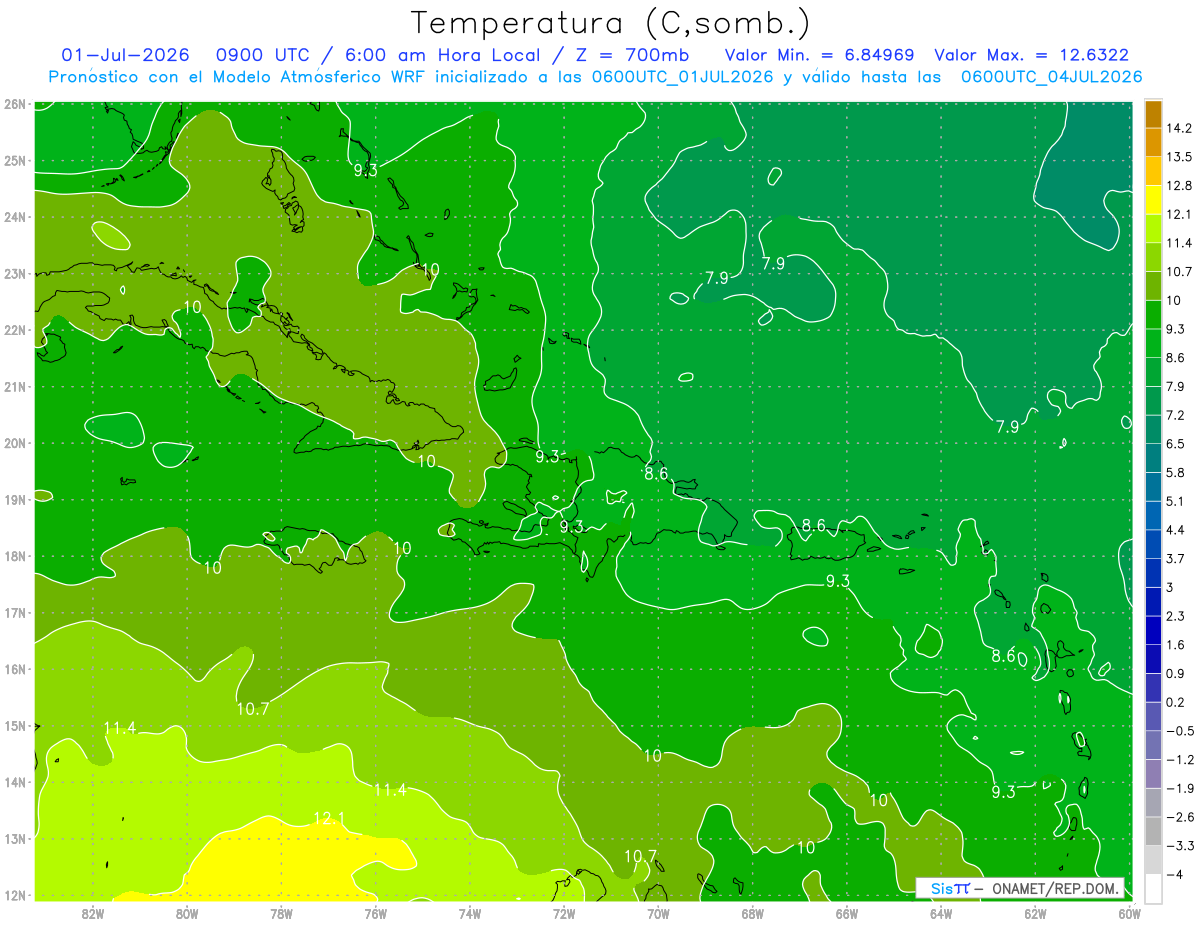This screenshot has width=1200, height=927.
Task: Click the "62W" longitude axis label
Action: click(x=1035, y=913)
